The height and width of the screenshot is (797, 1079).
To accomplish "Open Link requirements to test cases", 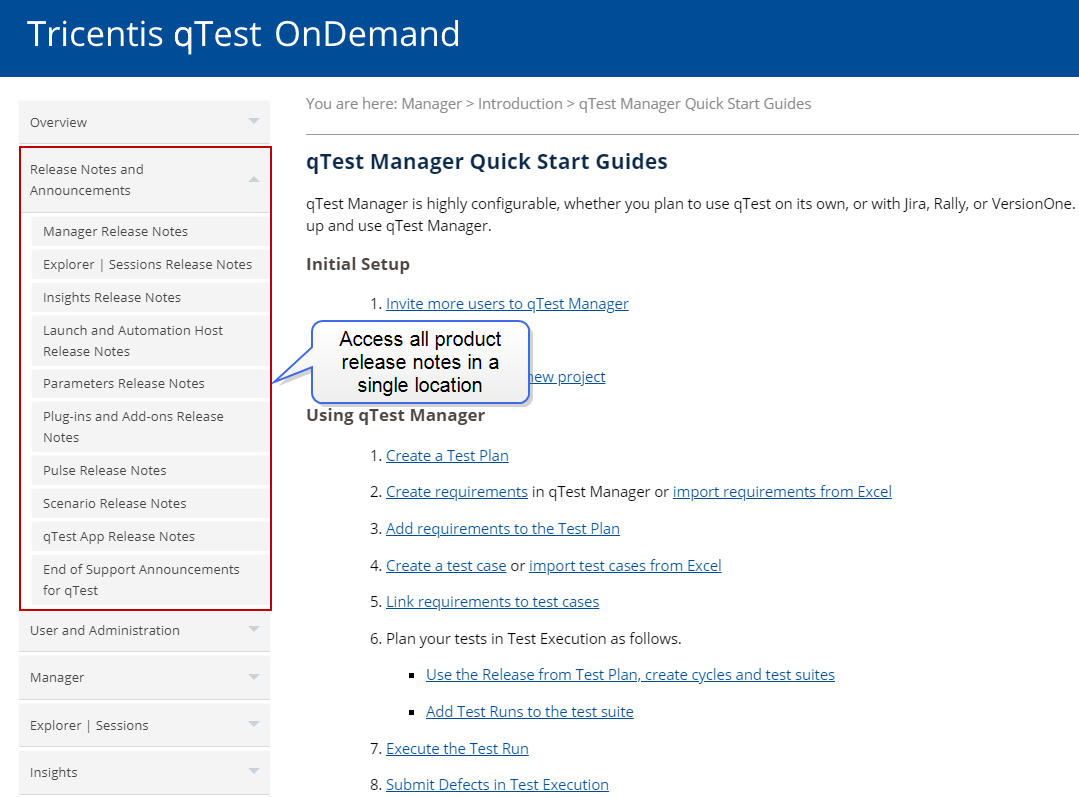I will pos(493,602).
